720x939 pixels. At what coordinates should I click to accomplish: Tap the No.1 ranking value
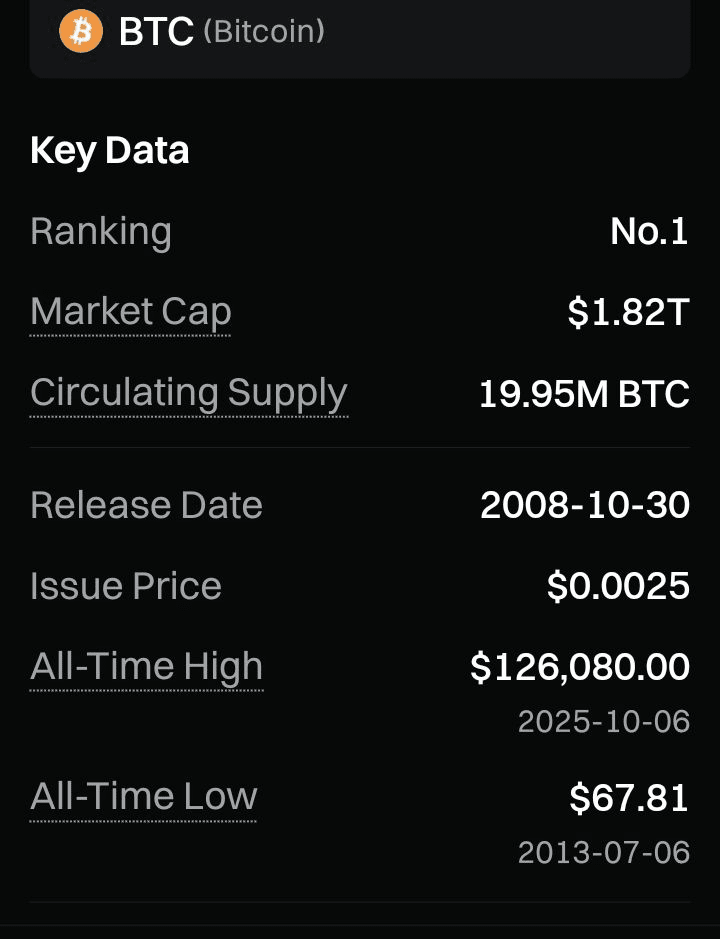649,232
